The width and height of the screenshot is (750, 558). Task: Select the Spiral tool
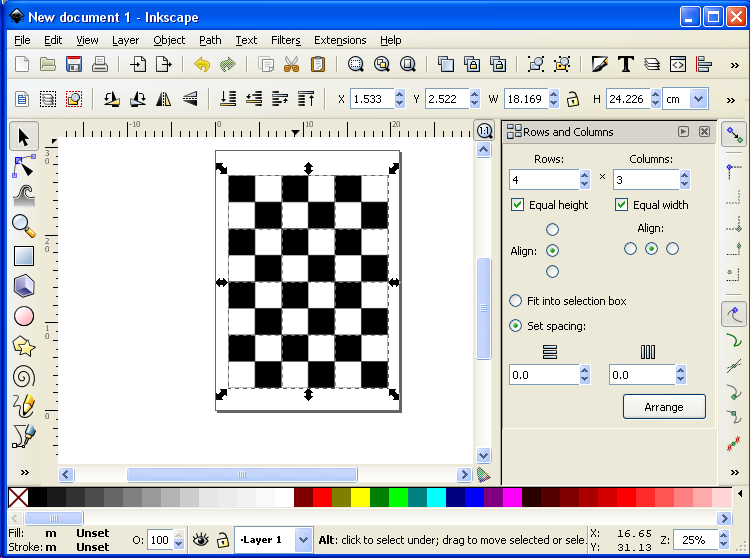pos(23,376)
